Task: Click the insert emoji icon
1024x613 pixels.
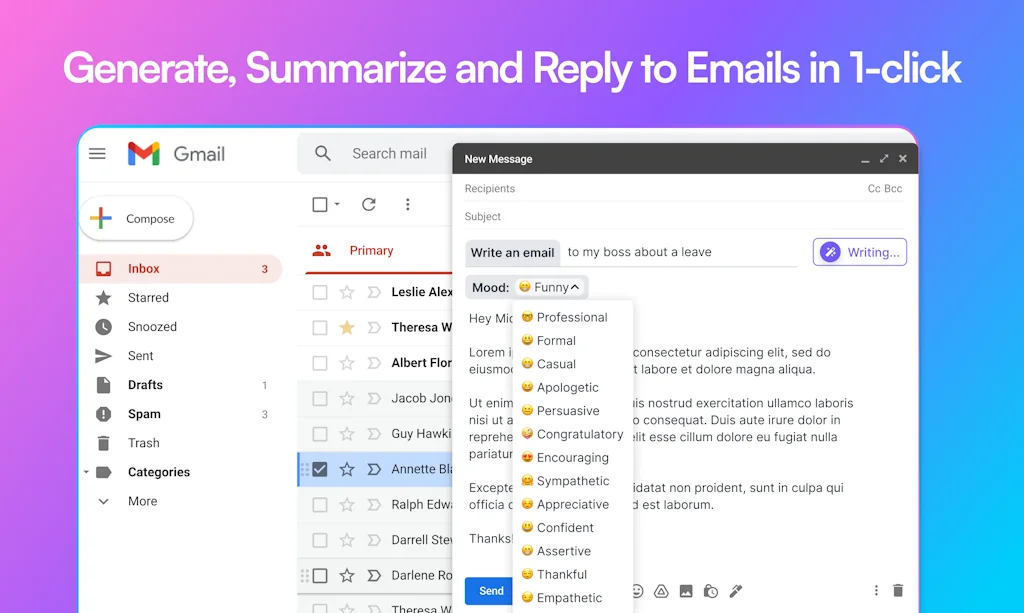Action: coord(637,591)
